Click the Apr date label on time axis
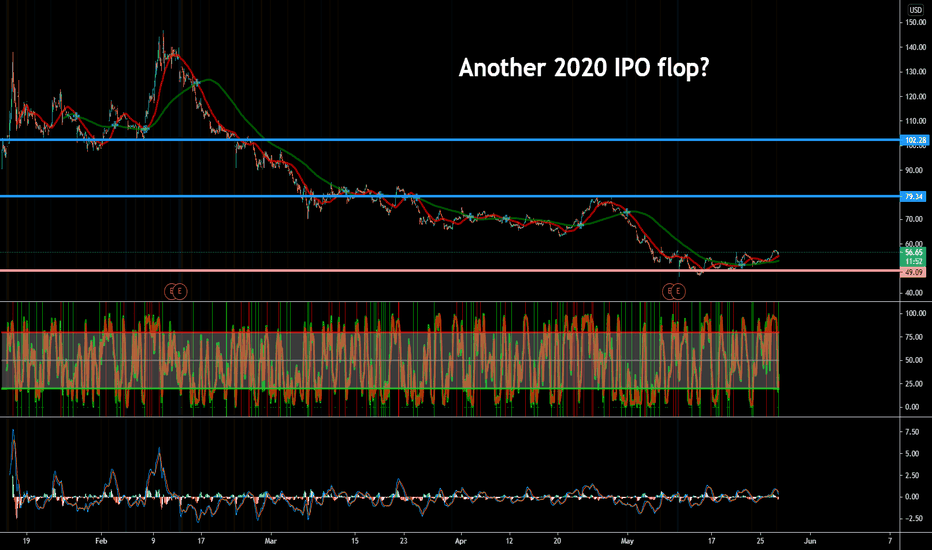 [460, 541]
